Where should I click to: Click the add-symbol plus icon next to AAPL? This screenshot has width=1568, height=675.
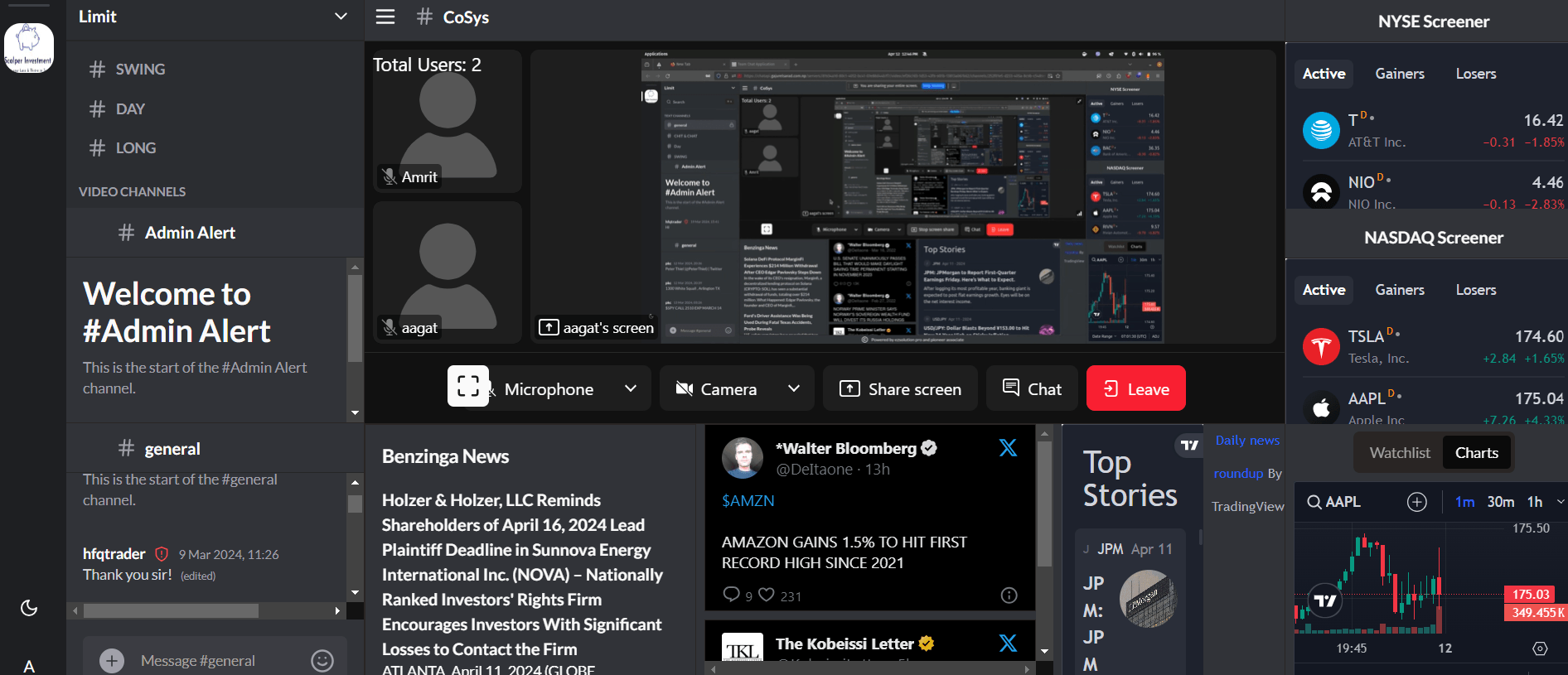tap(1417, 502)
